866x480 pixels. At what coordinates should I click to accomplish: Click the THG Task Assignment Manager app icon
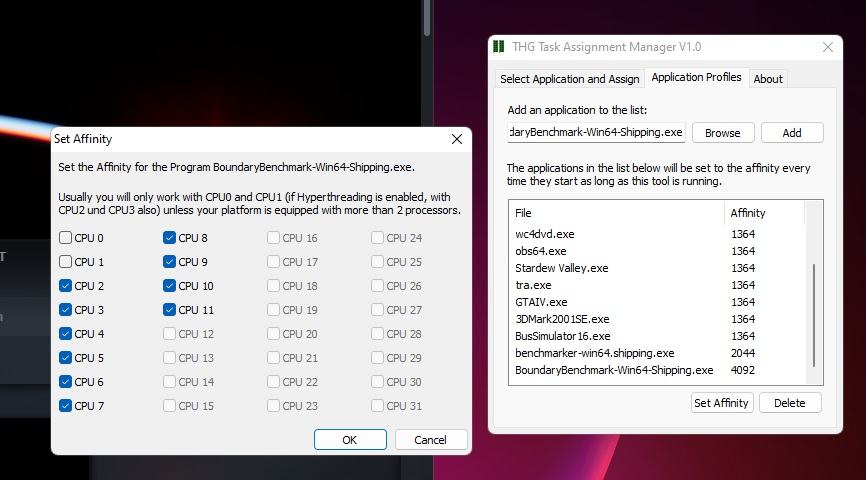point(499,47)
